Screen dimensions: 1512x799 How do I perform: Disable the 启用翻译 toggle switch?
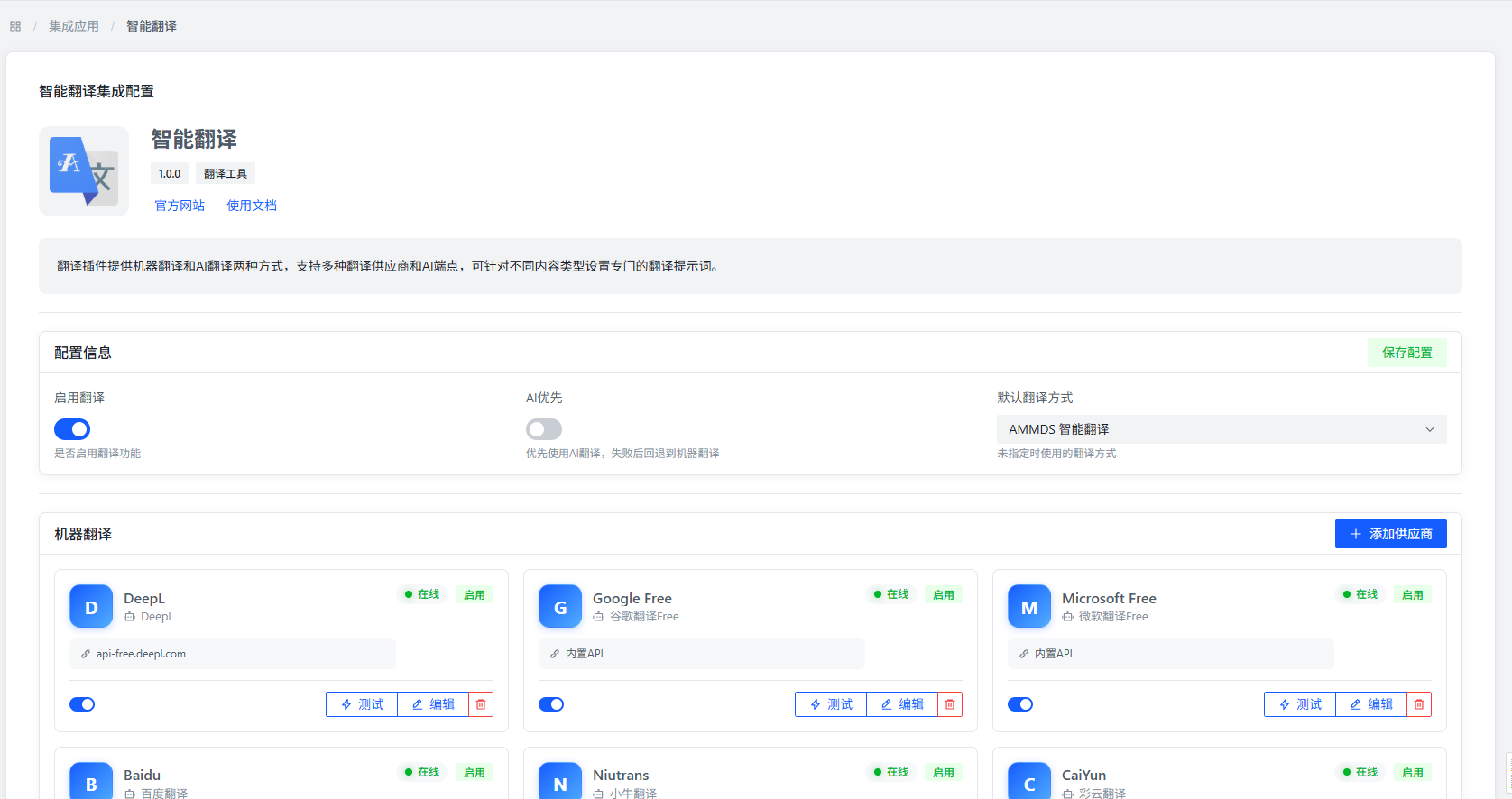point(72,429)
